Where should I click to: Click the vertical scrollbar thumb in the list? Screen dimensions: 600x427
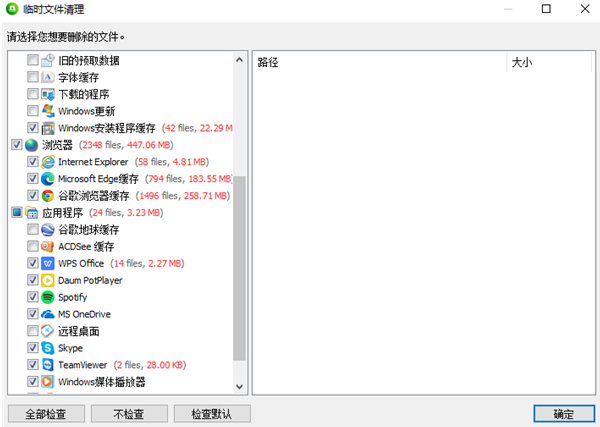240,268
